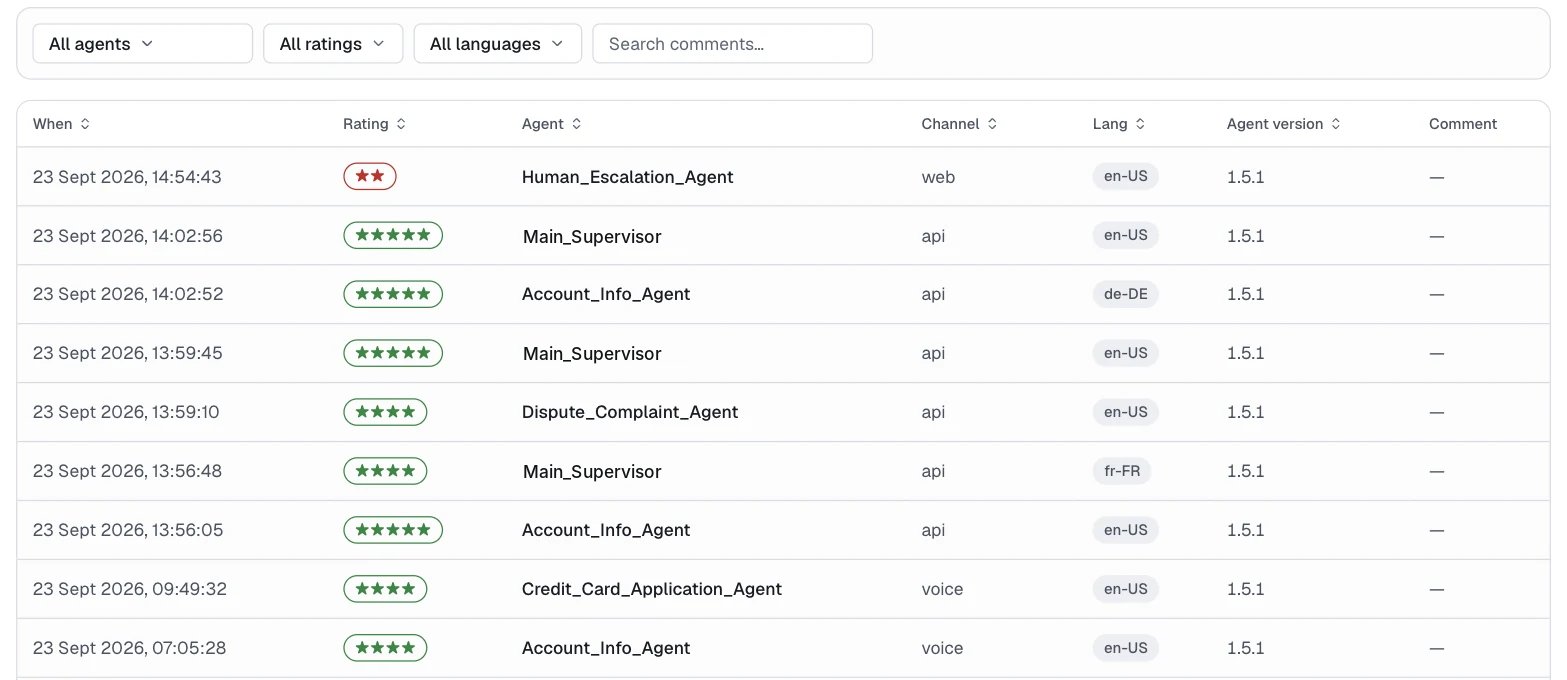Click the timestamp 23 Sept 2026, 09:49:32

pos(130,589)
